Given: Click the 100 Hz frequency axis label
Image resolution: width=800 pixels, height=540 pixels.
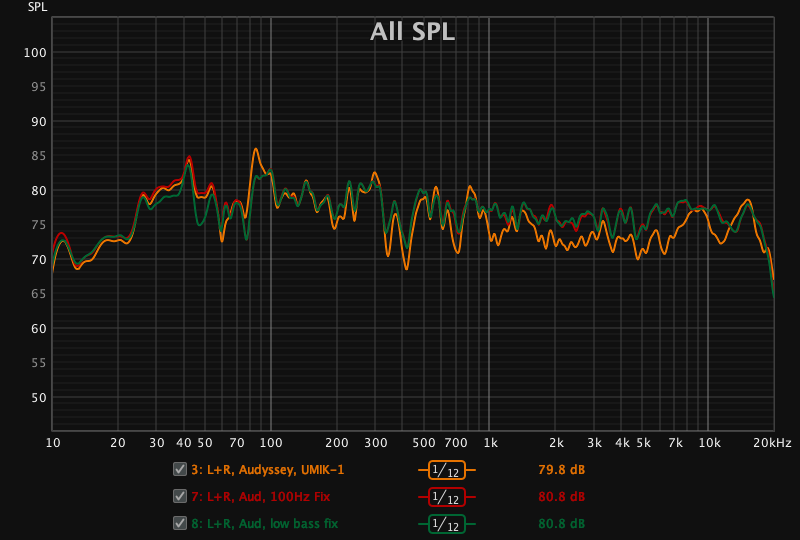Looking at the screenshot, I should click(x=270, y=442).
